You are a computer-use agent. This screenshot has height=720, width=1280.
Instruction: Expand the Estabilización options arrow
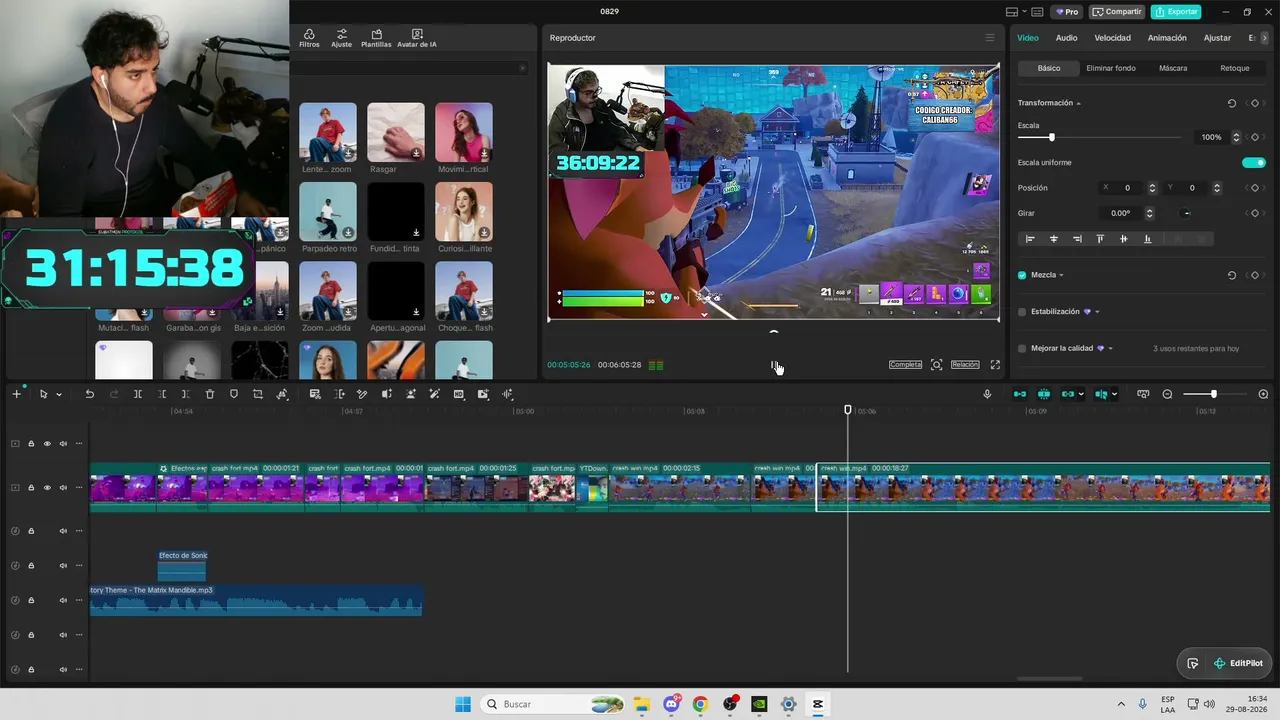coord(1097,312)
